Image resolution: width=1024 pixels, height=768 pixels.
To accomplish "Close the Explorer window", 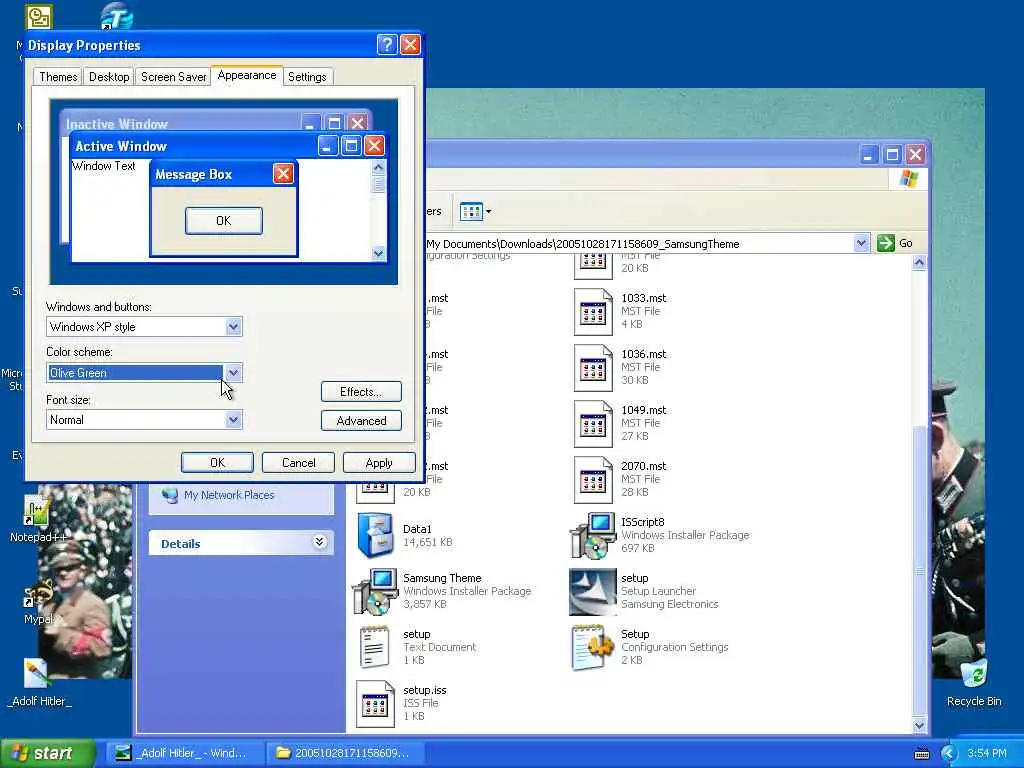I will click(916, 155).
